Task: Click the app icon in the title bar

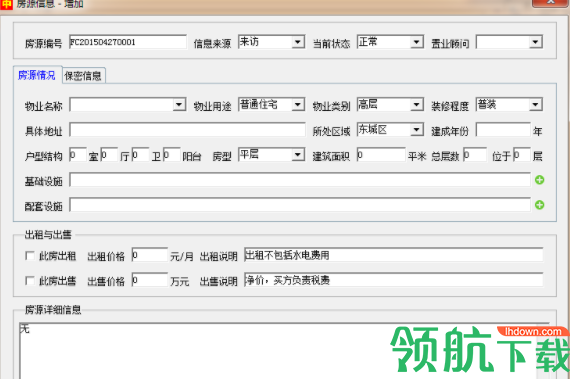Action: click(6, 4)
